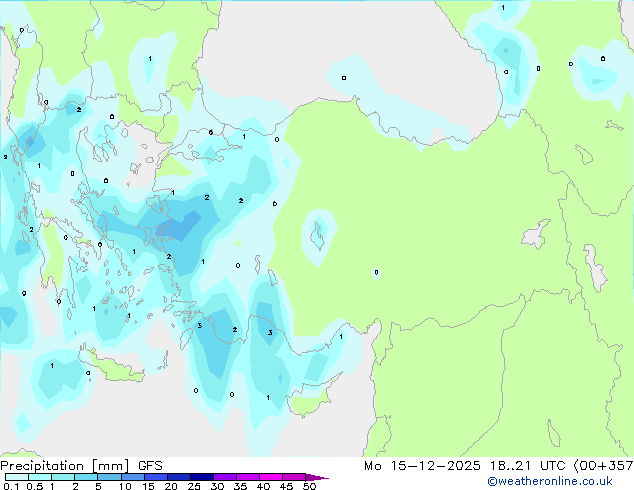Click the "15" legend value
Screen dimensions: 634x490
click(x=148, y=486)
